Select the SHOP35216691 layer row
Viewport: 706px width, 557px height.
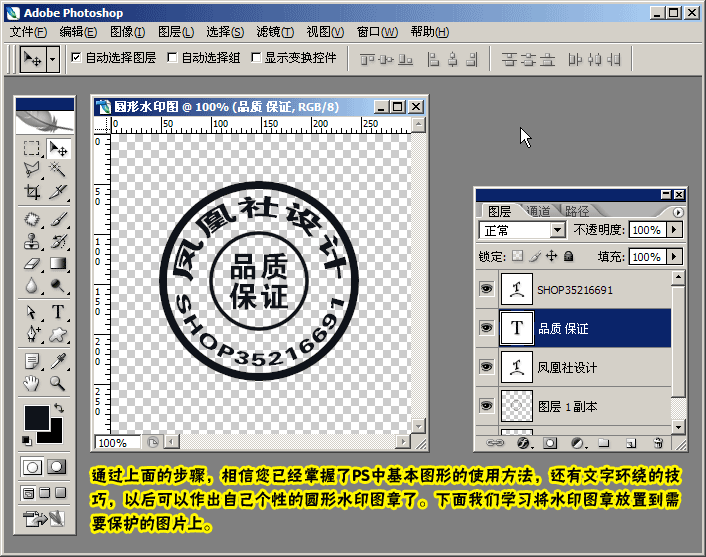[585, 289]
